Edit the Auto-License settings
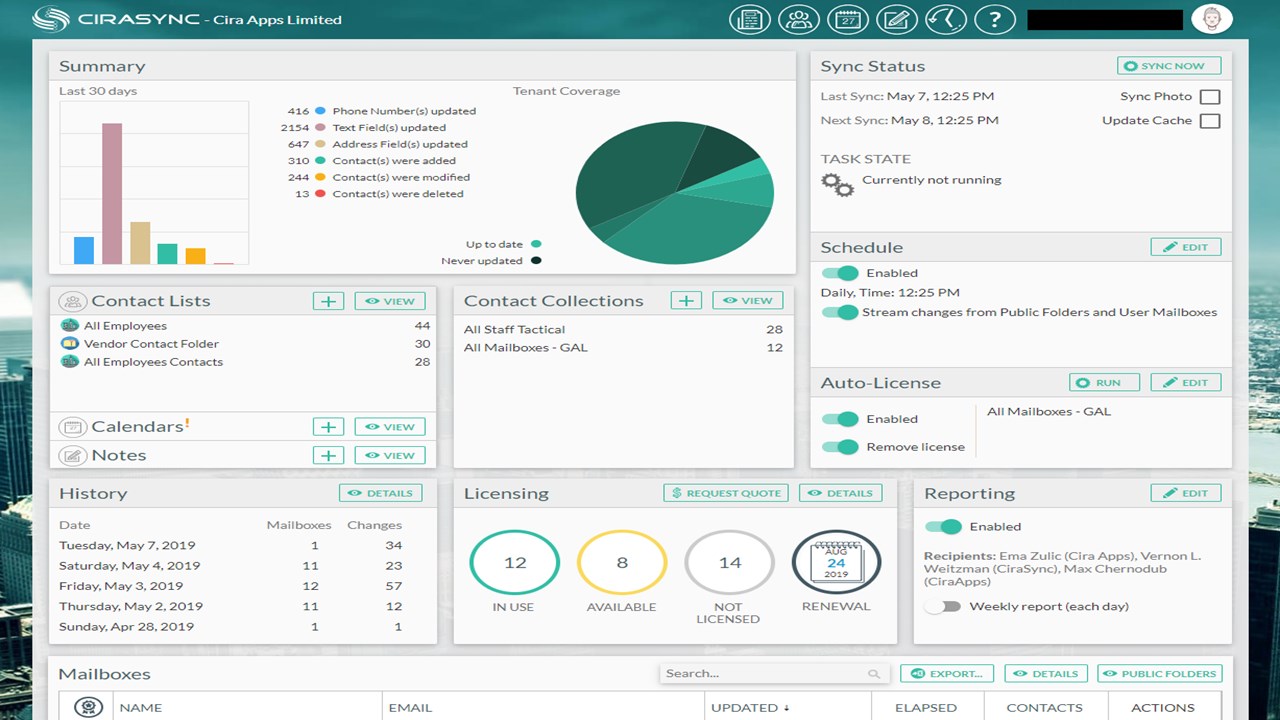The image size is (1280, 720). click(1186, 382)
